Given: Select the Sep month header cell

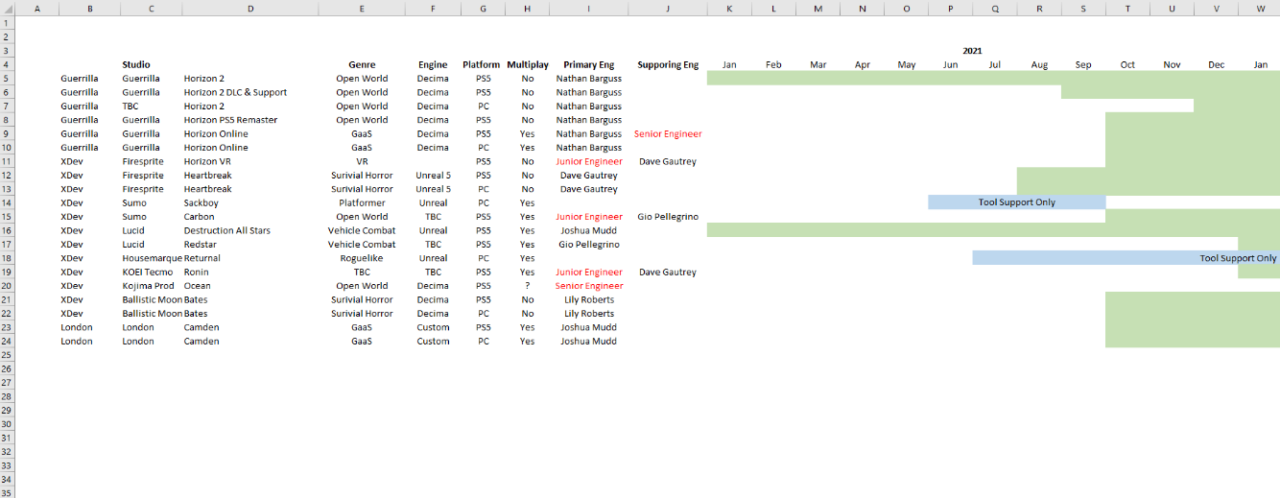Looking at the screenshot, I should 1083,65.
